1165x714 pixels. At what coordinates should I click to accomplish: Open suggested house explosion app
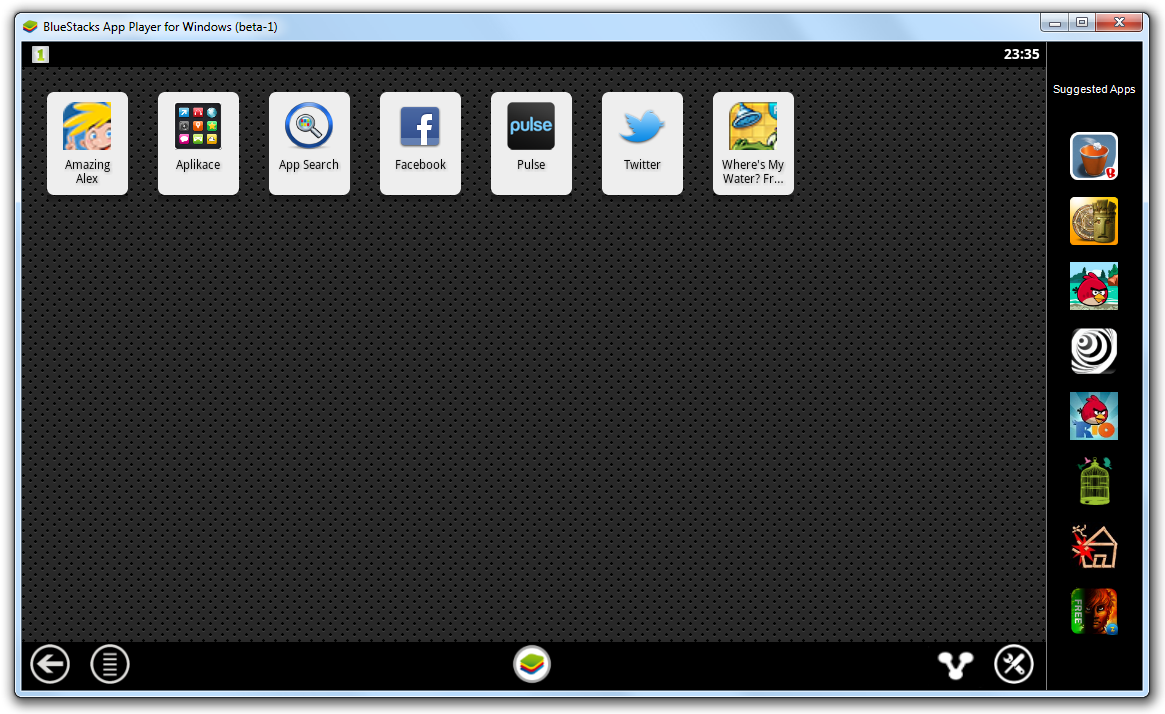pyautogui.click(x=1094, y=546)
